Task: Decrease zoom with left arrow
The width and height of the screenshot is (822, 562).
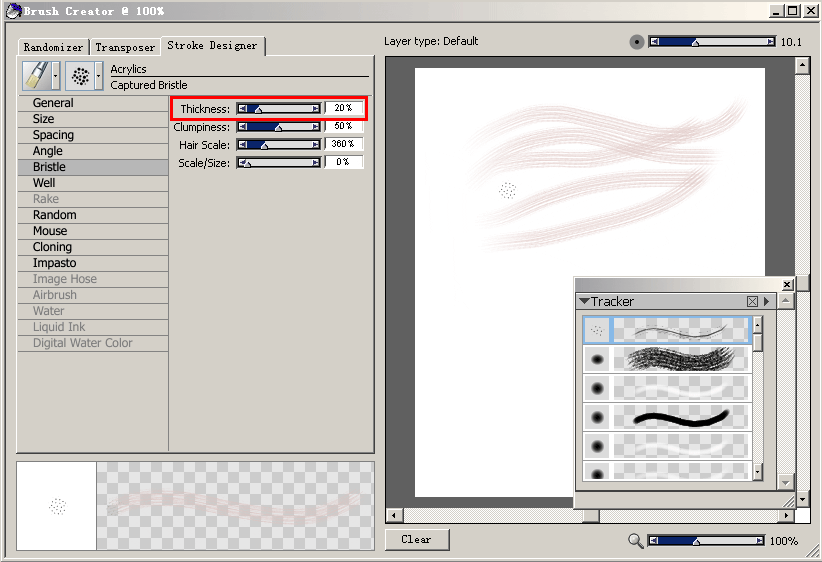Action: pyautogui.click(x=653, y=541)
